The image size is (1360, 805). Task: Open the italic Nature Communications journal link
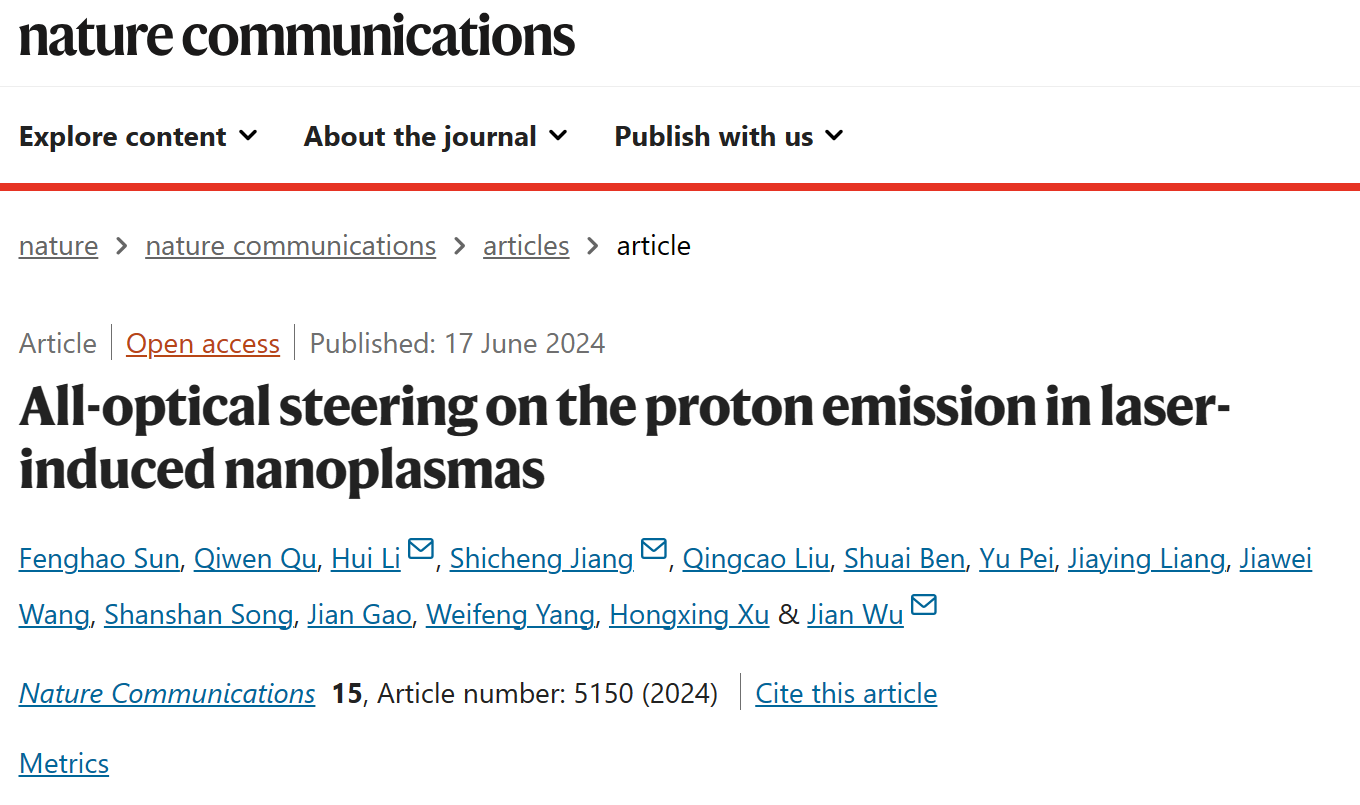click(167, 694)
